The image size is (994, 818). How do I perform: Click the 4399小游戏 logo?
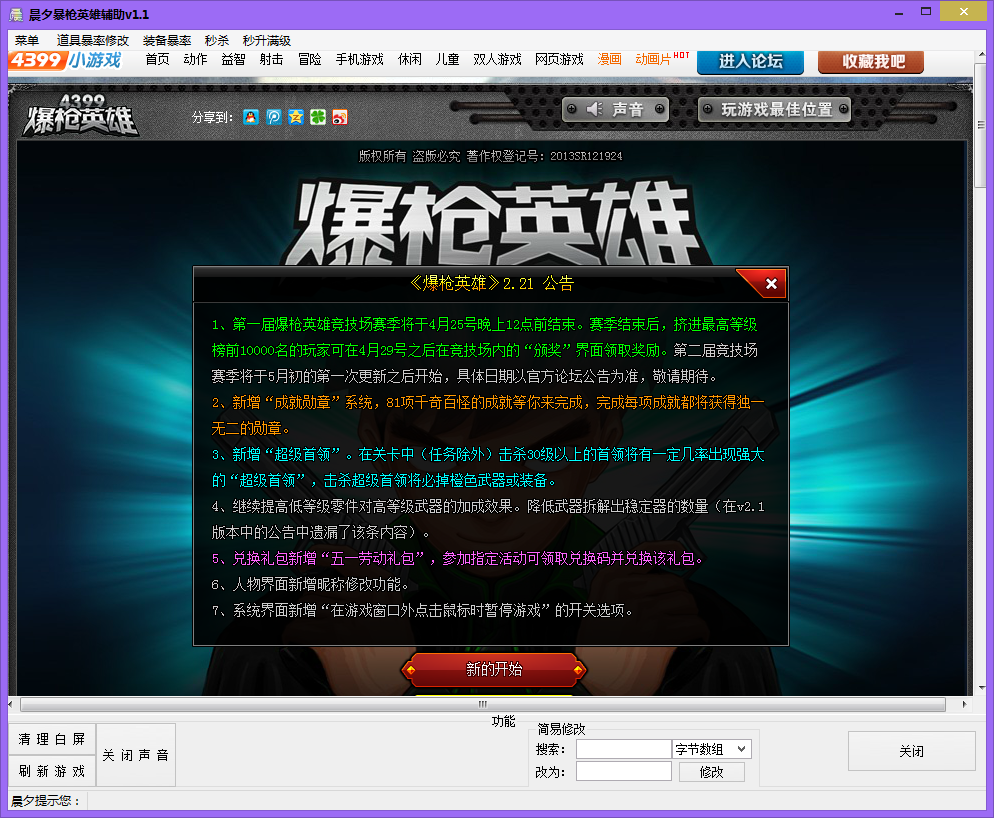[x=65, y=60]
